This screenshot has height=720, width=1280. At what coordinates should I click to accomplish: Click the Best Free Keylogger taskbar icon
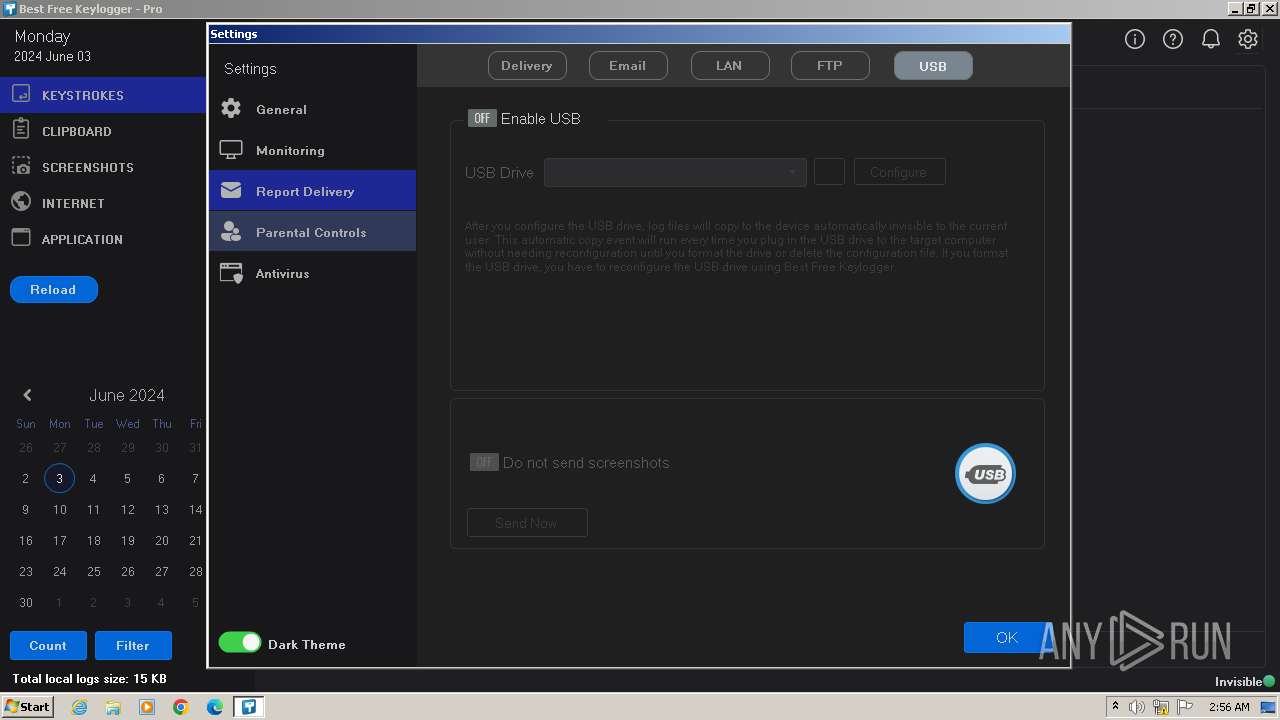coord(249,707)
